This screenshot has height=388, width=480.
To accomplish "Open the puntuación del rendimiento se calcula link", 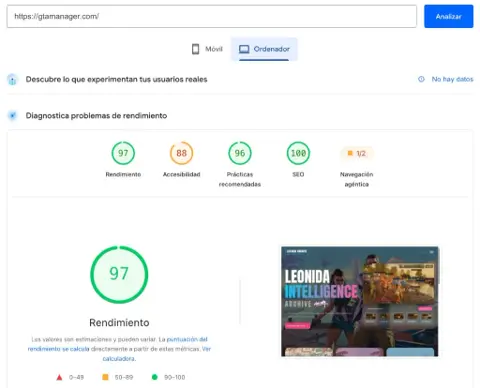I will tap(118, 344).
